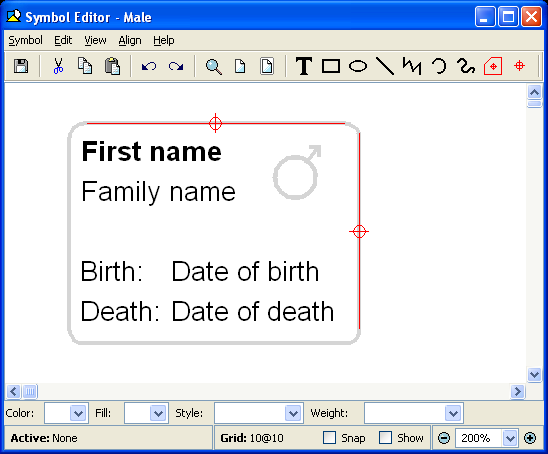This screenshot has width=548, height=454.
Task: Click the horizontal scrollbar left arrow
Action: pos(13,391)
